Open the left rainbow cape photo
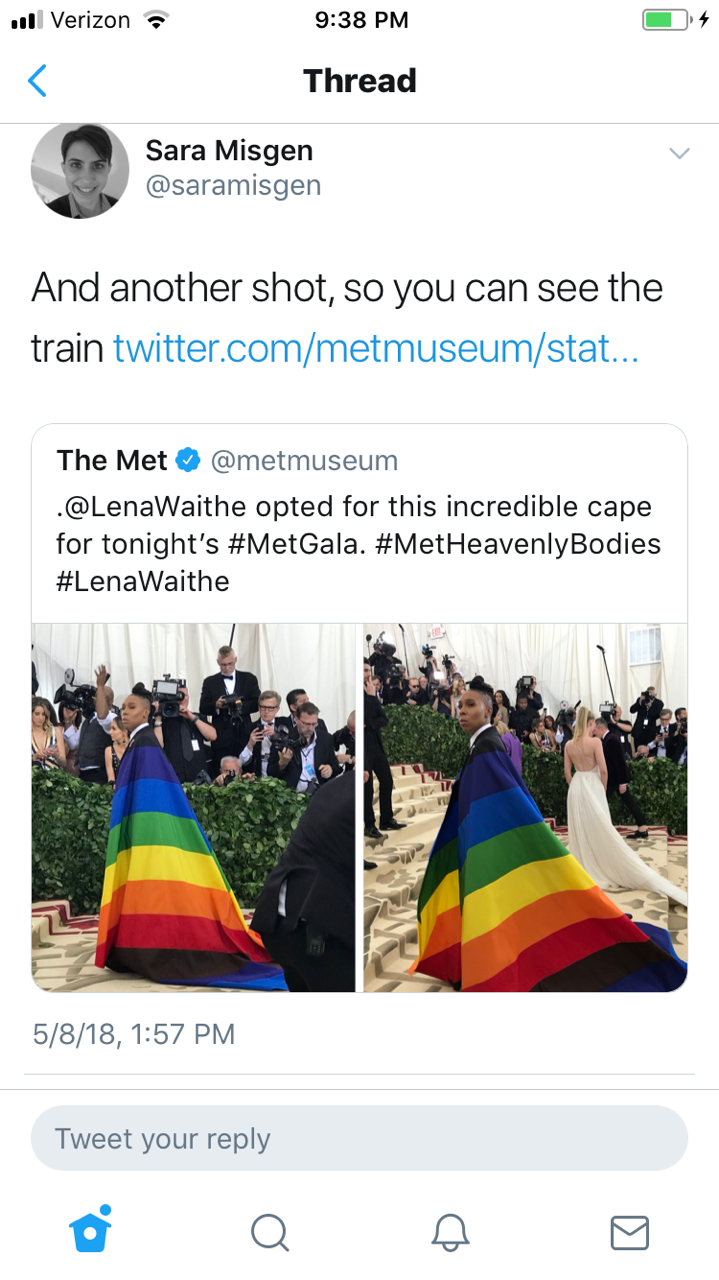 point(194,807)
